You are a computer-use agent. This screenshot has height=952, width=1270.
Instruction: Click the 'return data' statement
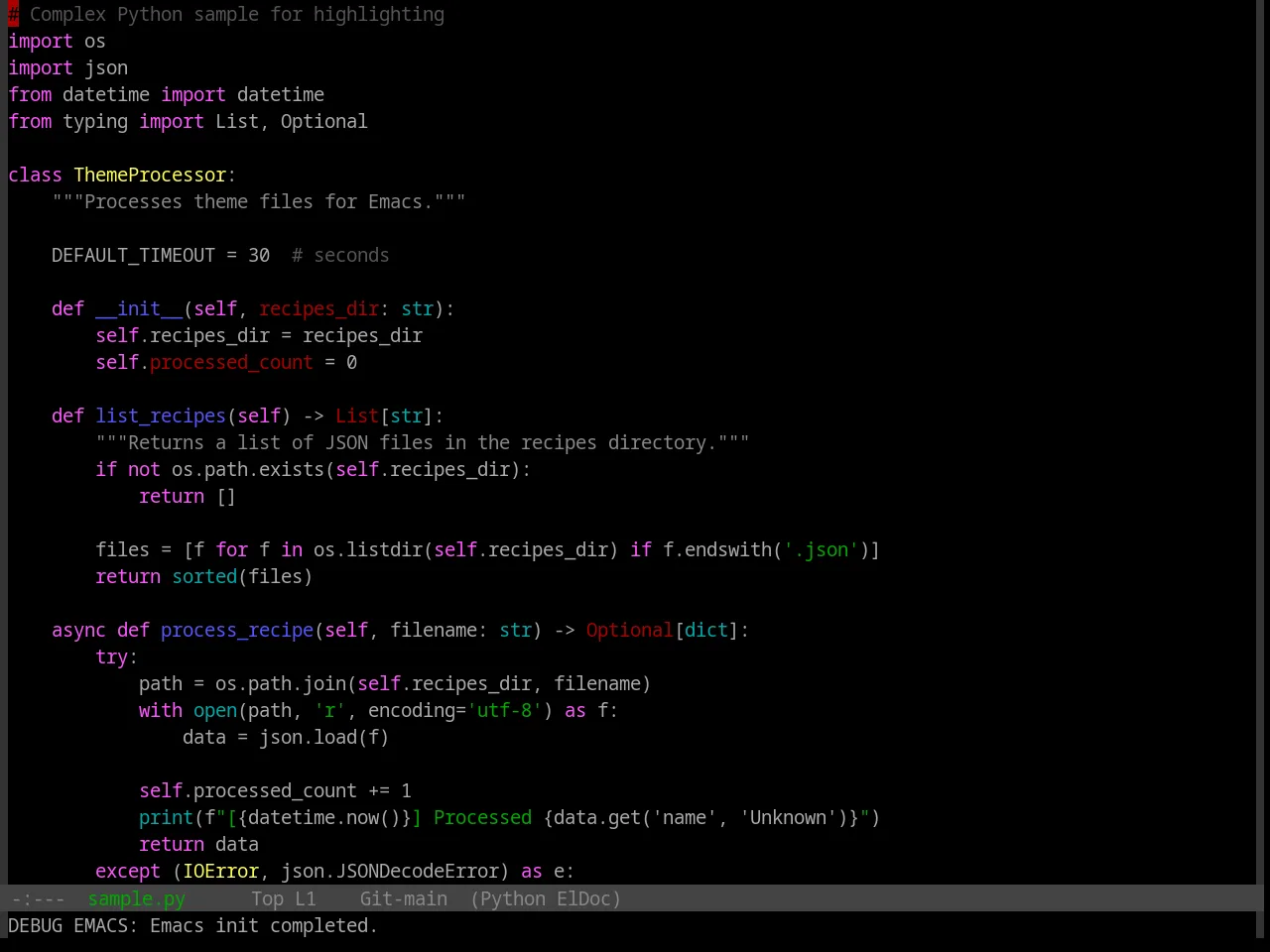(198, 844)
